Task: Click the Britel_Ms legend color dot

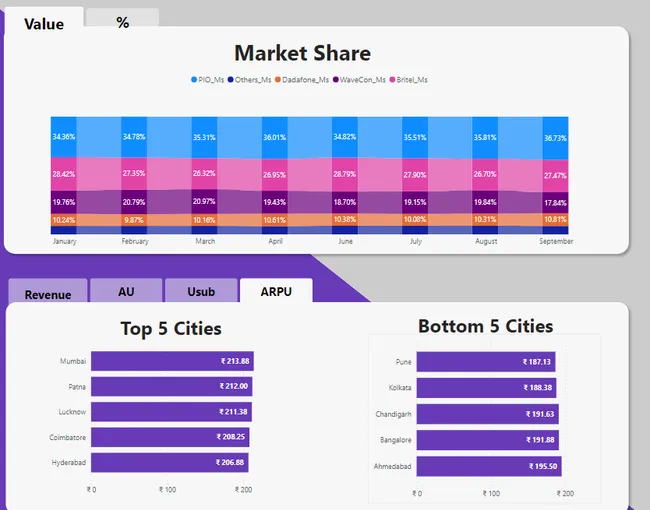Action: point(392,80)
